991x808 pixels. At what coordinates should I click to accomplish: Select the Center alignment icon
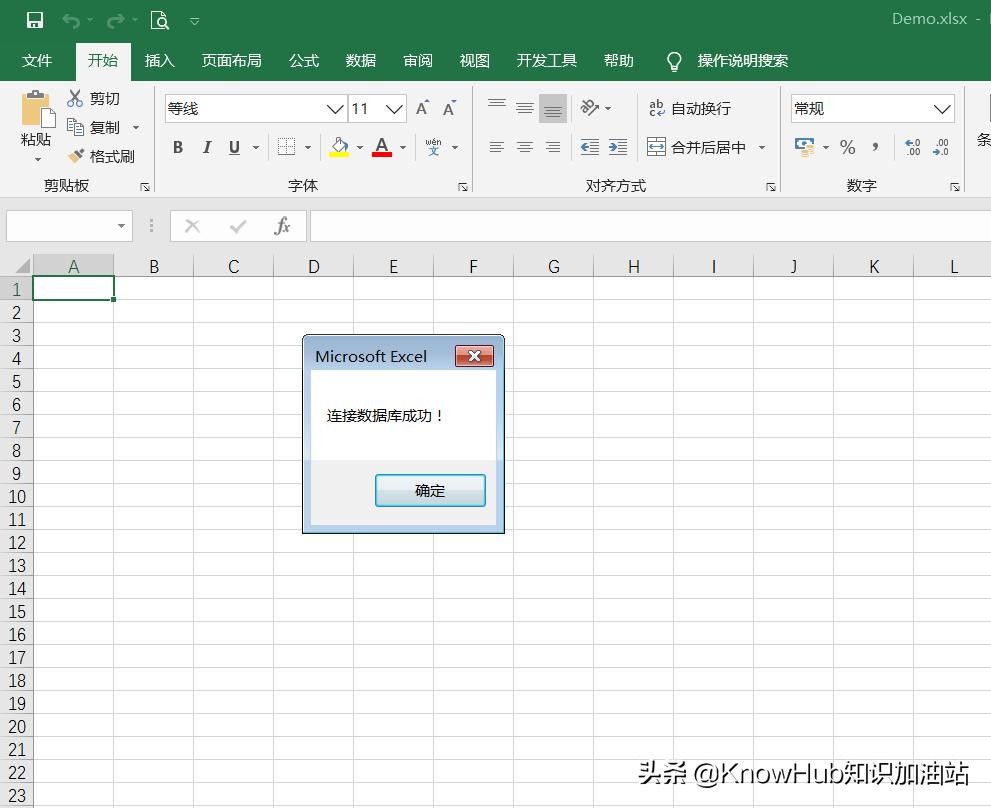(x=524, y=147)
